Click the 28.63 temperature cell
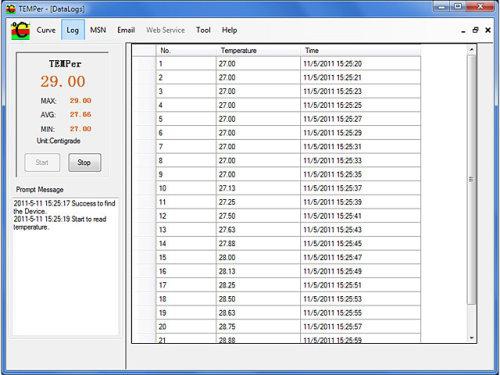The height and width of the screenshot is (375, 500). [x=258, y=313]
